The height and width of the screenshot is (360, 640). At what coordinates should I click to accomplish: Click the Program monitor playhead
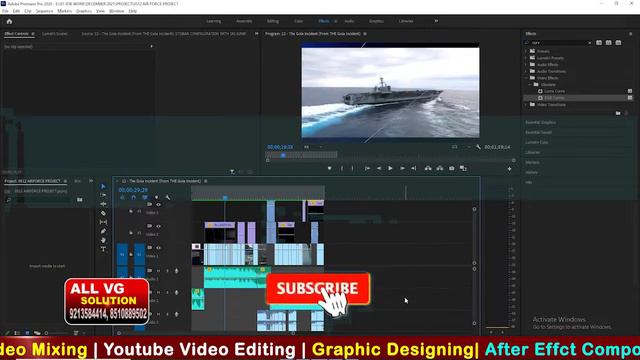point(283,155)
